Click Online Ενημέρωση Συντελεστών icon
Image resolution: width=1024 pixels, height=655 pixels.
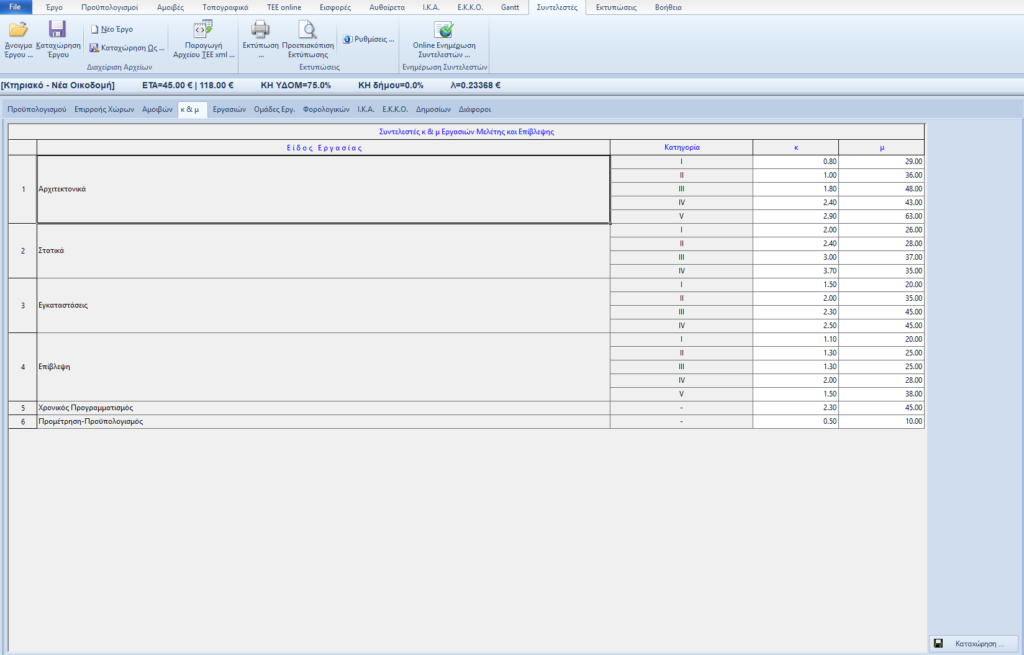tap(444, 30)
